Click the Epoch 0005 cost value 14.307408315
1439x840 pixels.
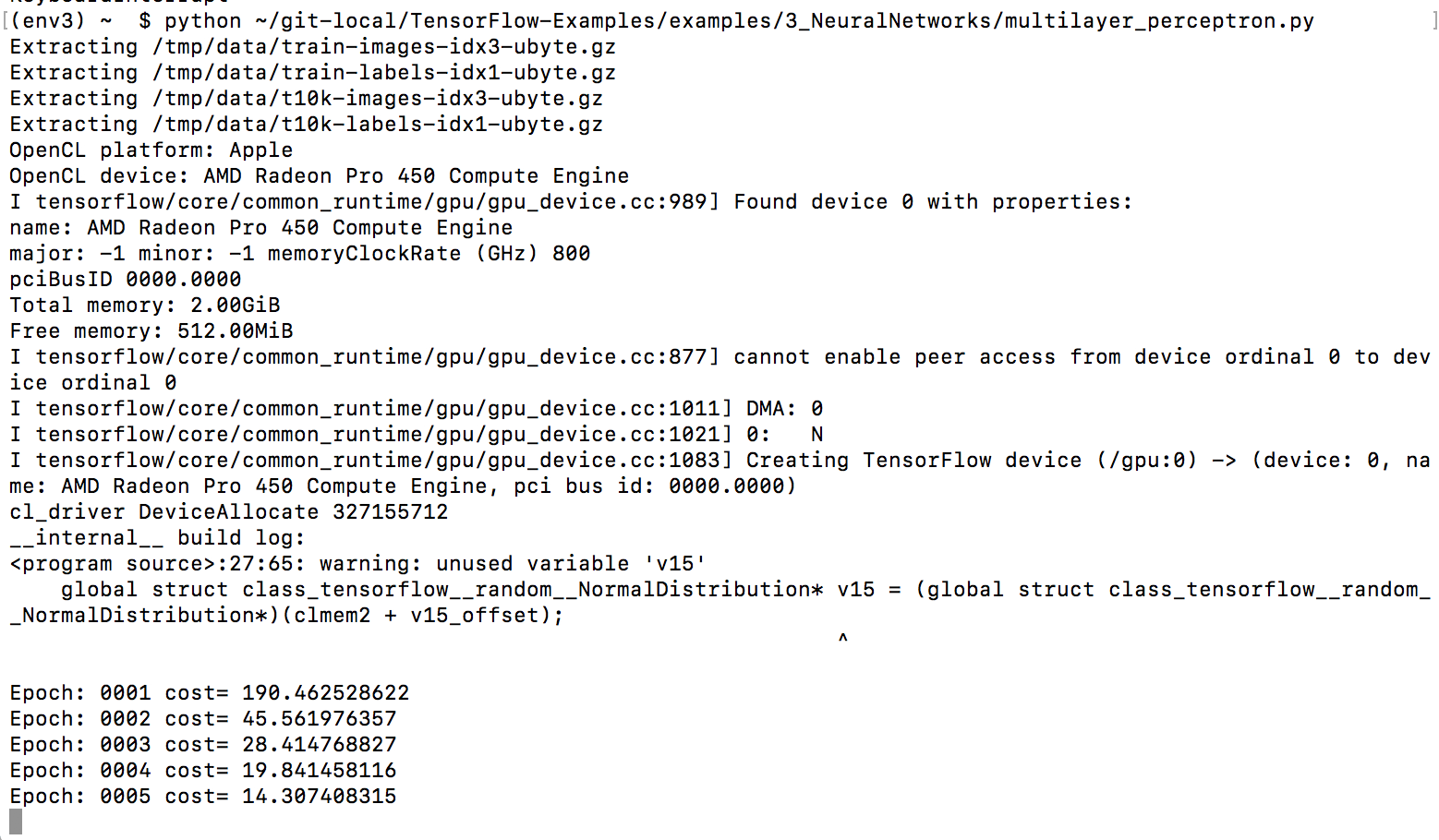point(320,797)
